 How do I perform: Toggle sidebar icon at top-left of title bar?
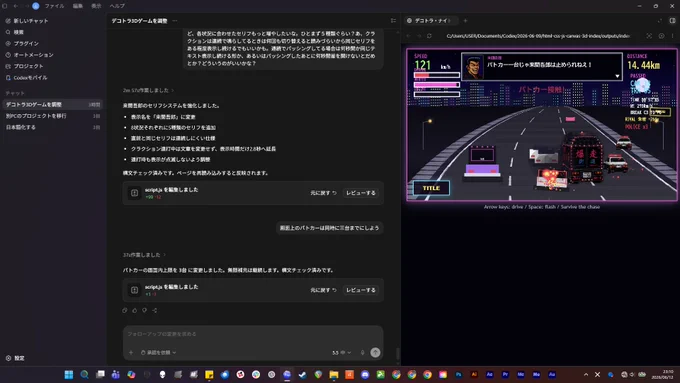pyautogui.click(x=5, y=6)
